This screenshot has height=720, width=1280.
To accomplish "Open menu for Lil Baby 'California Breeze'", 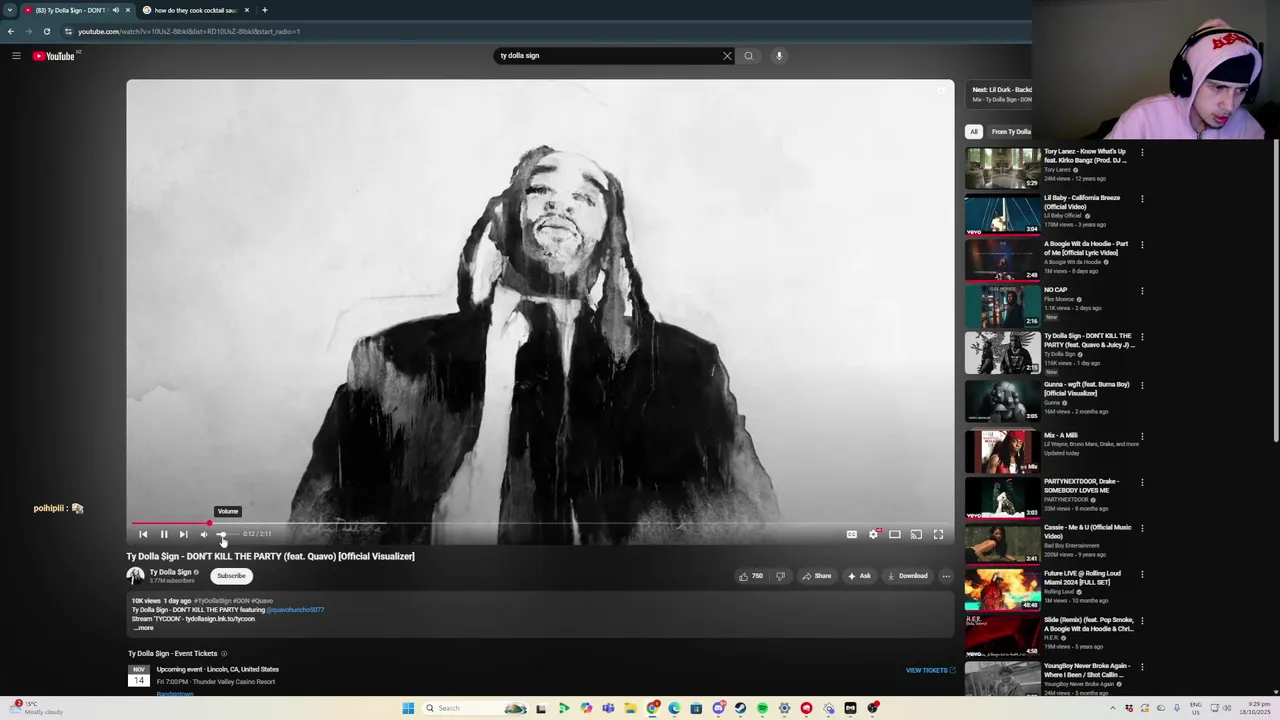I will 1142,199.
